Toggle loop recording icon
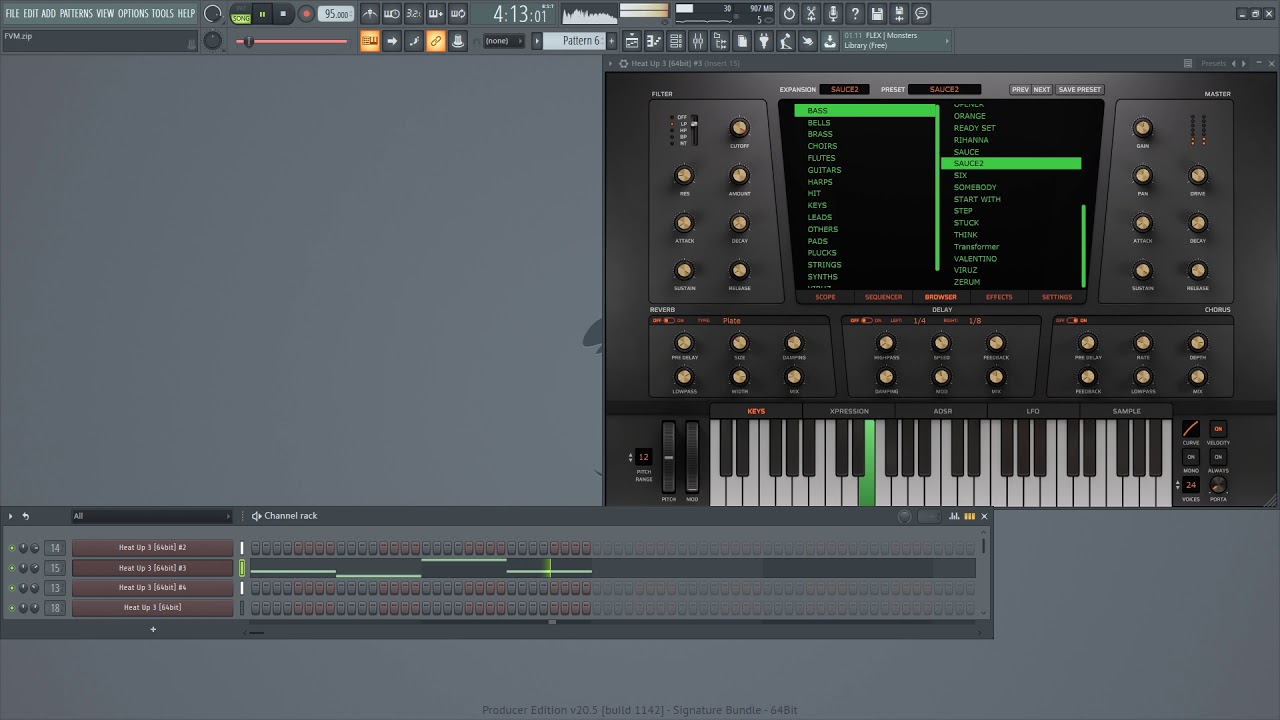Image resolution: width=1280 pixels, height=720 pixels. 458,14
